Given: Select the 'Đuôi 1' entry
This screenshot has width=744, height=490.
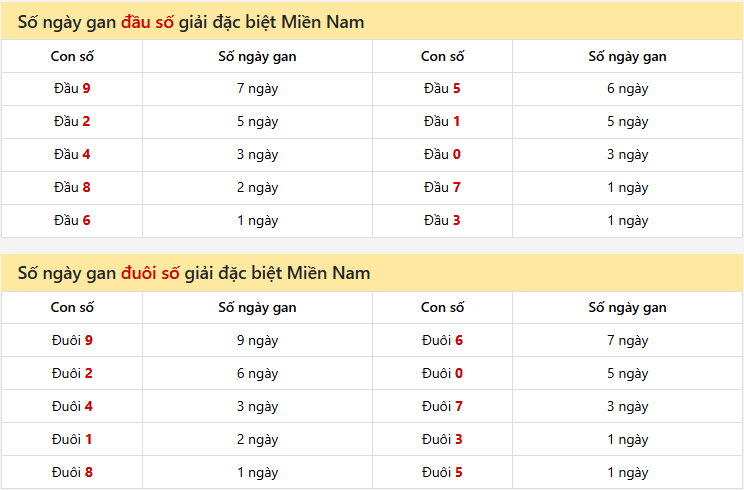Looking at the screenshot, I should click(x=72, y=440).
